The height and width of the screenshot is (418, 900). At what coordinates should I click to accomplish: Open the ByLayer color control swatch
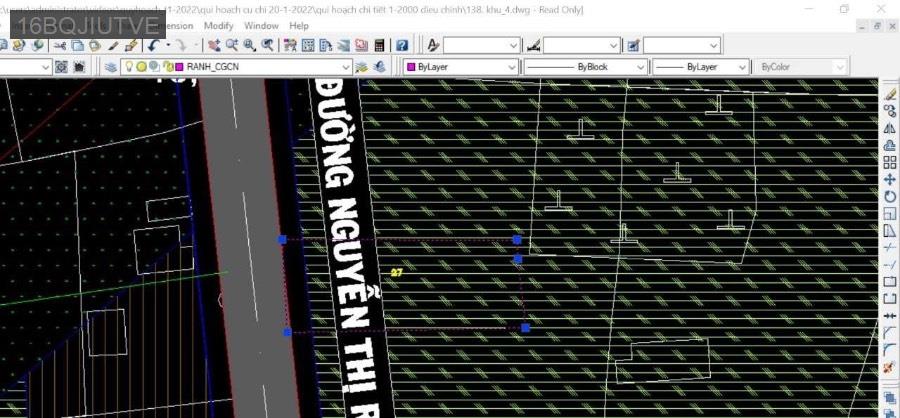coord(411,67)
